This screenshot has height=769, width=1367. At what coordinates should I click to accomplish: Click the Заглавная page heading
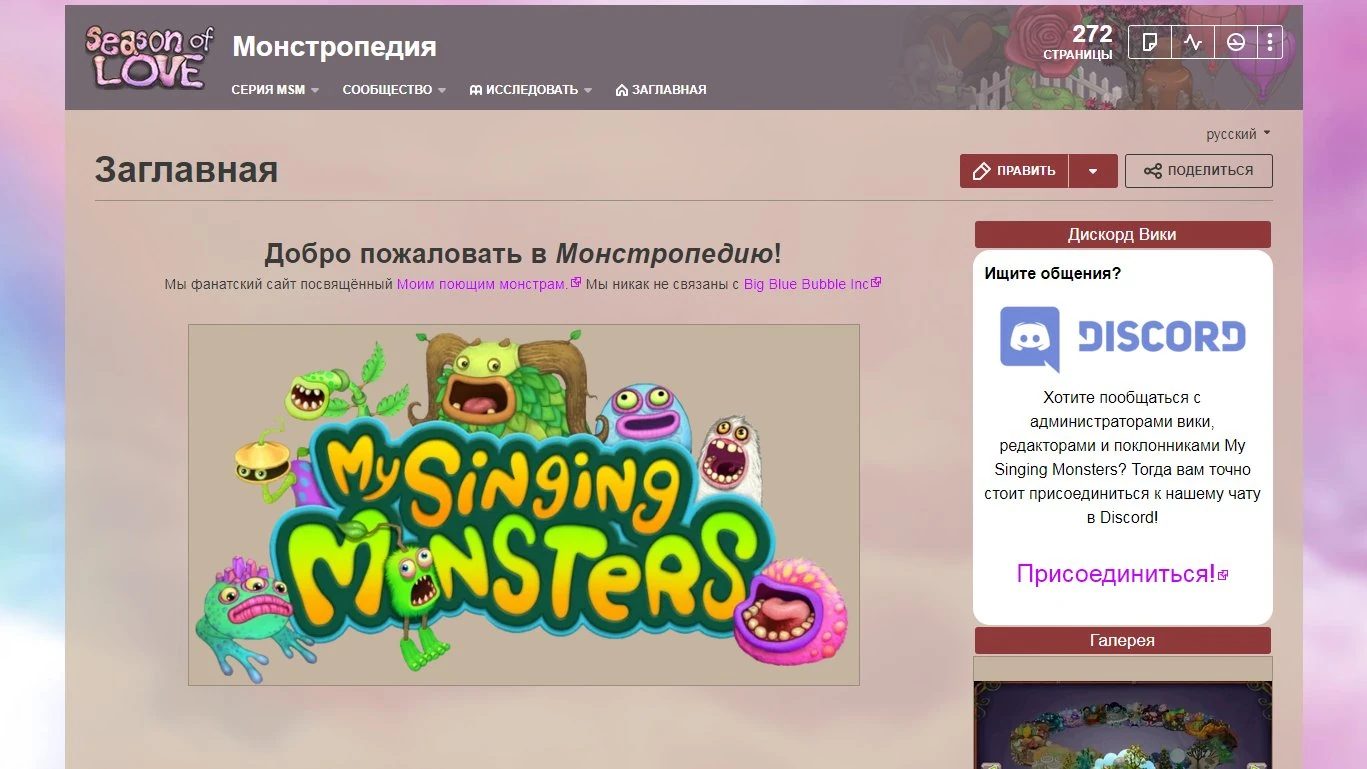(x=186, y=170)
